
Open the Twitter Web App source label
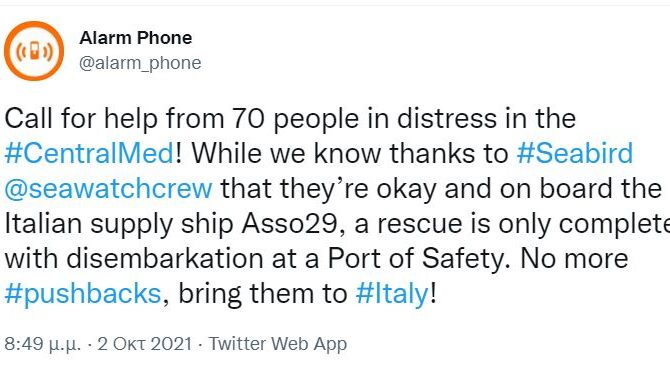(x=278, y=343)
